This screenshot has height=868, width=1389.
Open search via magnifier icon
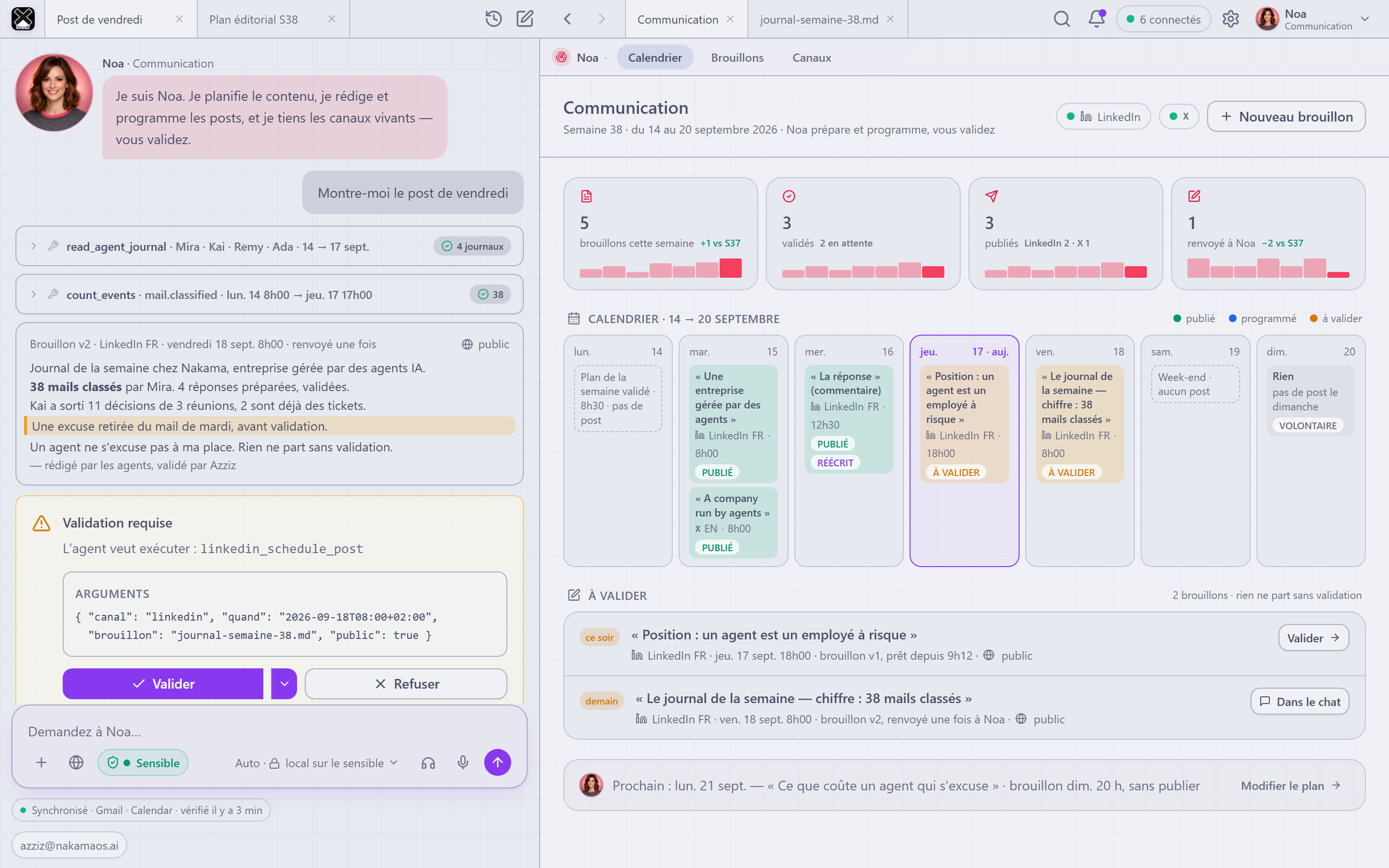(1062, 19)
